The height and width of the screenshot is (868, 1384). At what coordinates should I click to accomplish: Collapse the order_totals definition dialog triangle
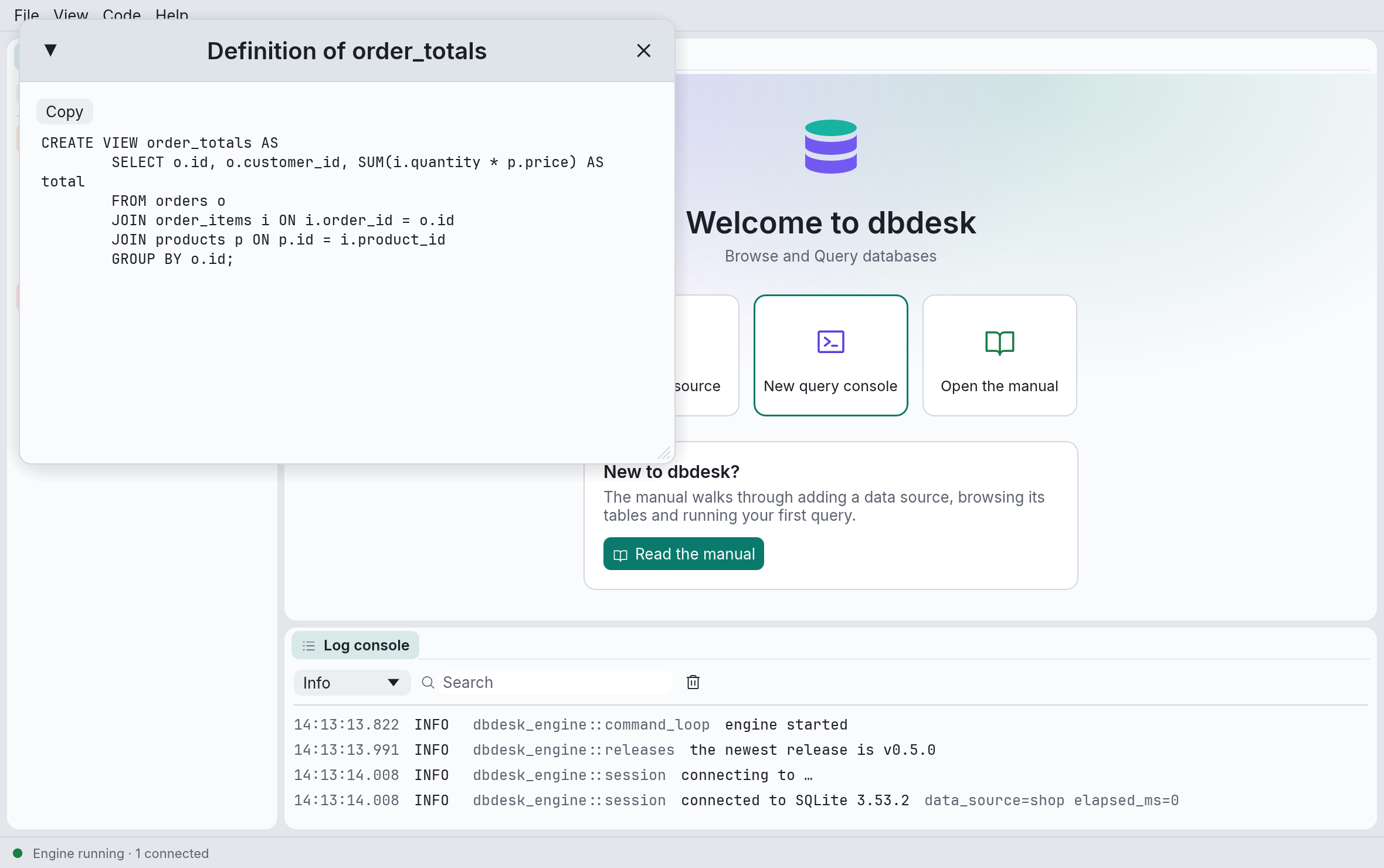pyautogui.click(x=50, y=50)
